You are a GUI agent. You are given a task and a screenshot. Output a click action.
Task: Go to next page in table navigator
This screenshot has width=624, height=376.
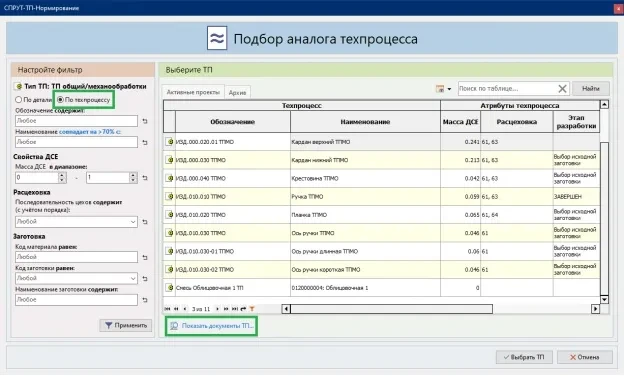[x=226, y=309]
